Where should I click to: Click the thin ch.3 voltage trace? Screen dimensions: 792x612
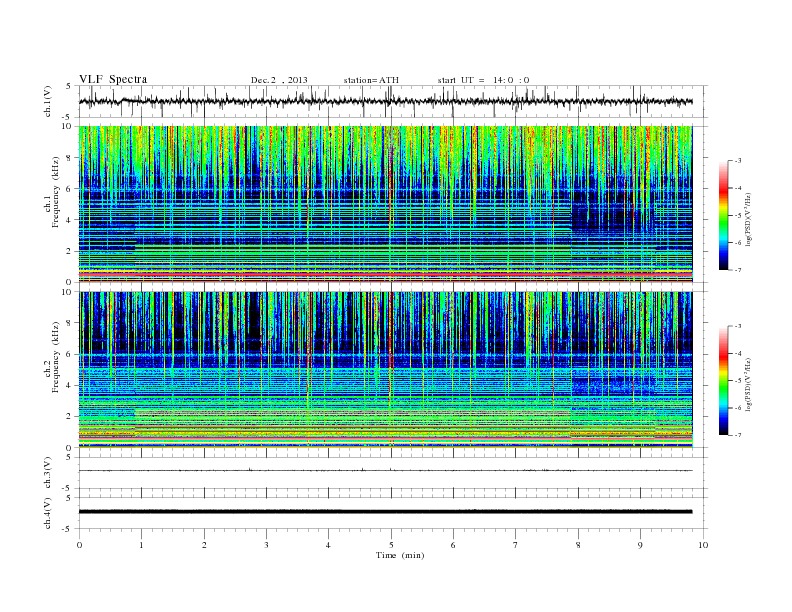coord(385,471)
